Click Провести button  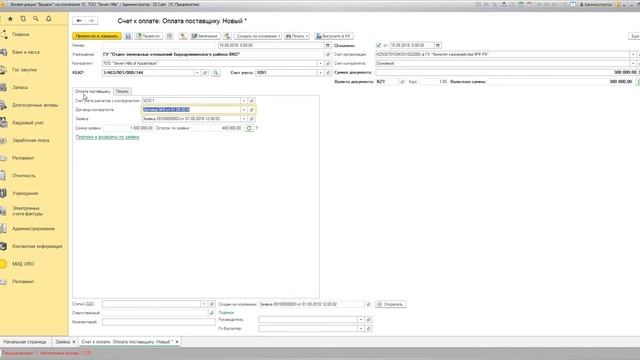click(148, 36)
